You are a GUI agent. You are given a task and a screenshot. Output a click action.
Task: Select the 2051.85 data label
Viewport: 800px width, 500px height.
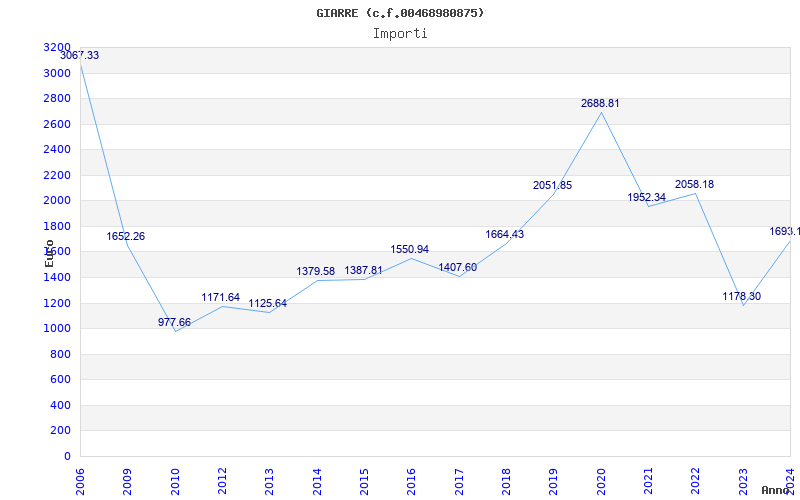point(553,186)
